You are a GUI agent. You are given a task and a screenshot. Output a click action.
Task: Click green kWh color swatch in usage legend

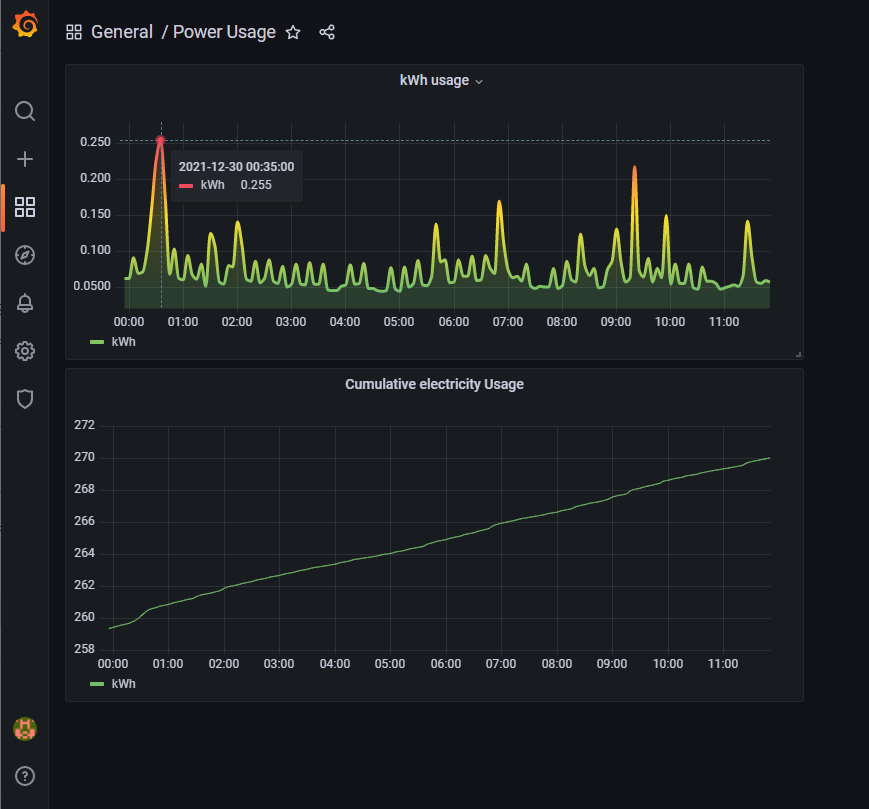point(97,342)
